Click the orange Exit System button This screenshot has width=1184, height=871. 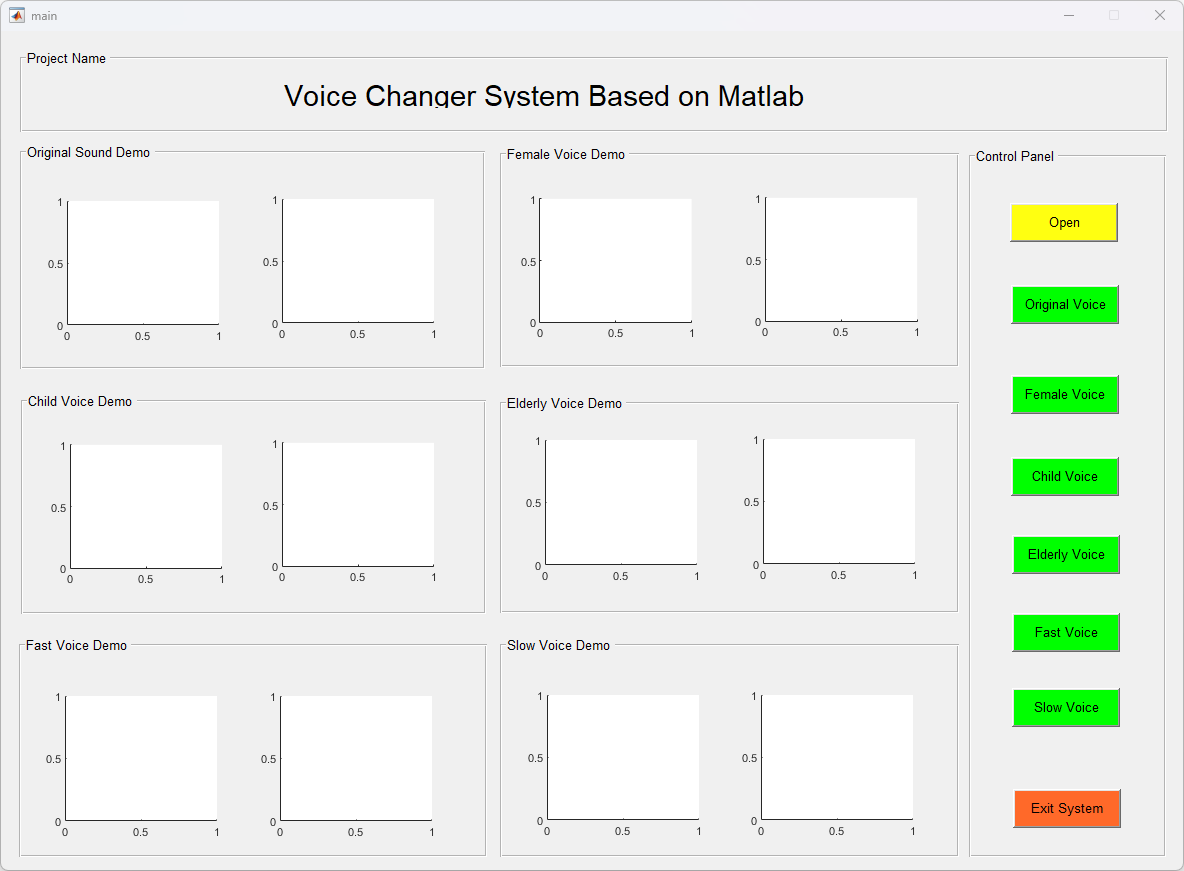click(x=1066, y=808)
